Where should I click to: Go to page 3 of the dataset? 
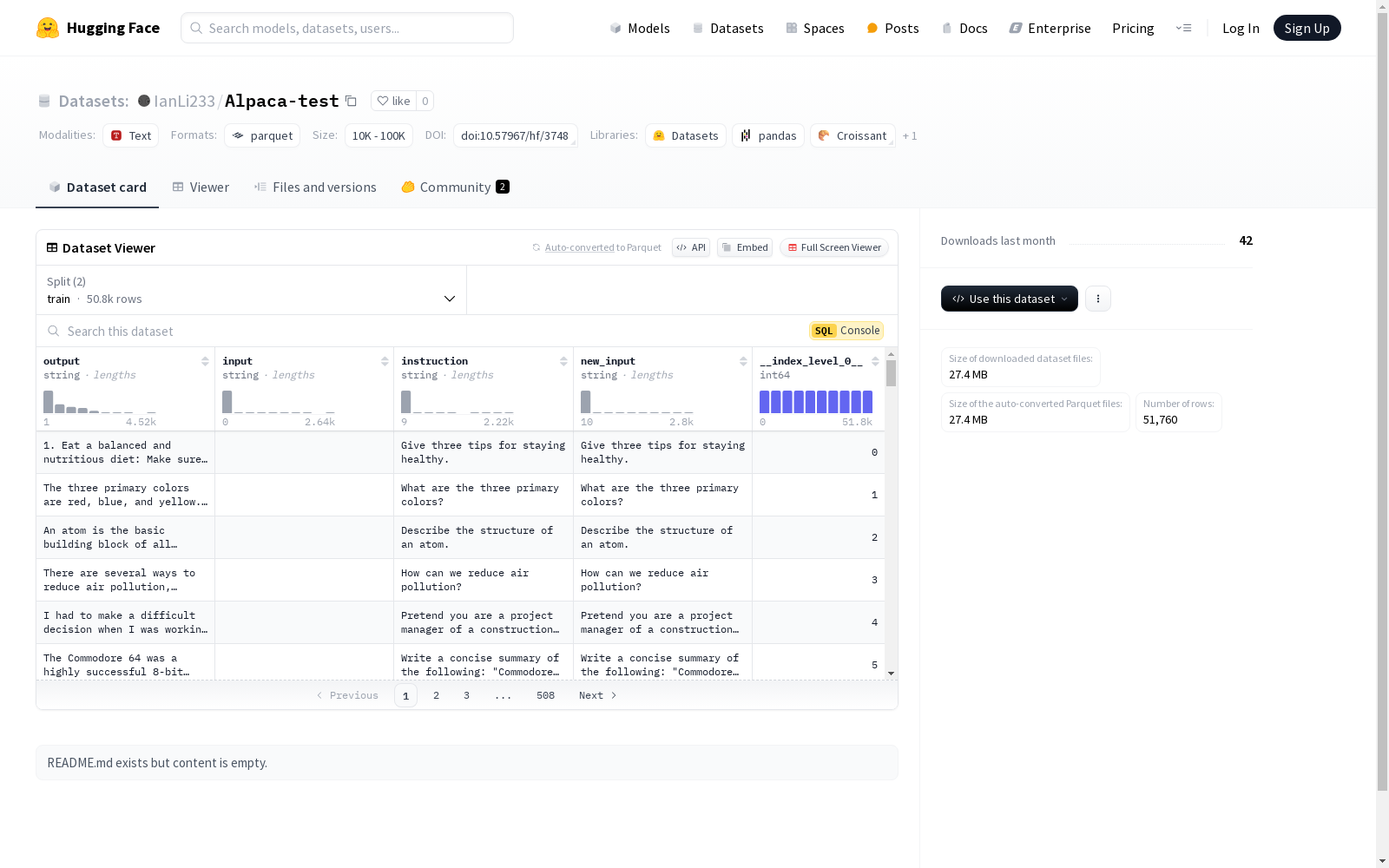click(x=466, y=695)
